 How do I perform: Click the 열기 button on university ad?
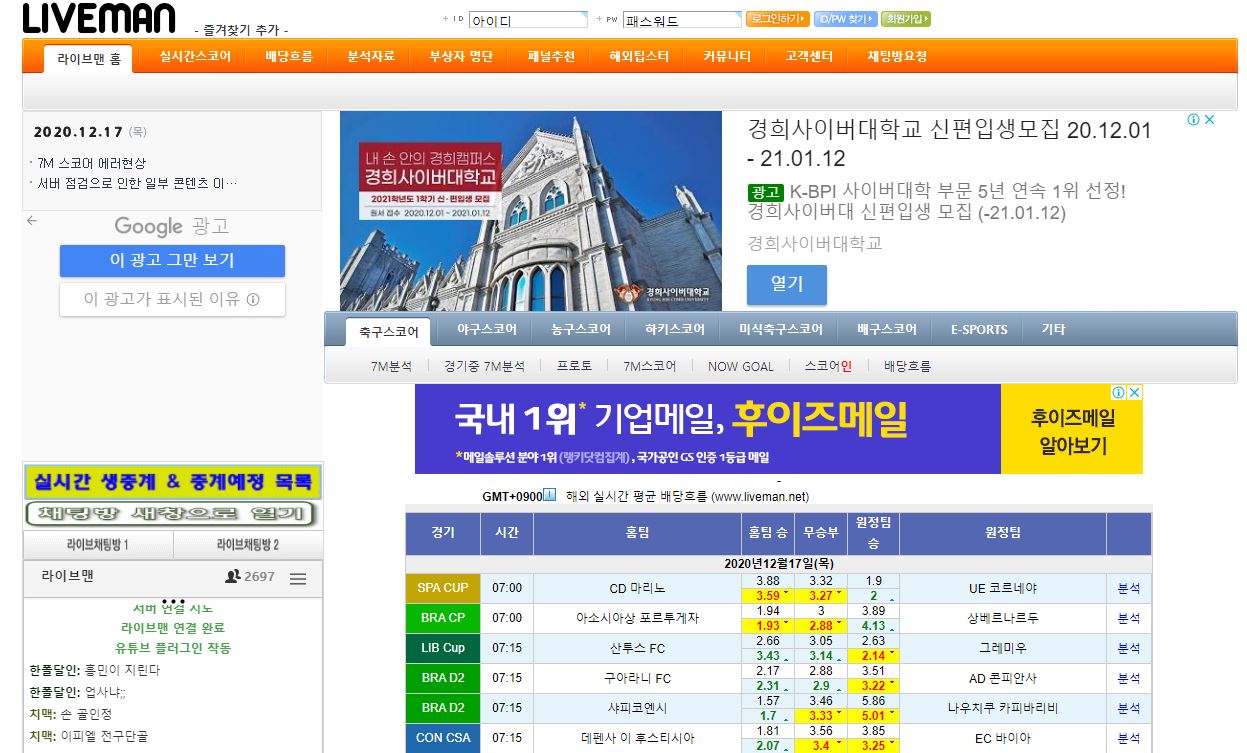pyautogui.click(x=787, y=284)
